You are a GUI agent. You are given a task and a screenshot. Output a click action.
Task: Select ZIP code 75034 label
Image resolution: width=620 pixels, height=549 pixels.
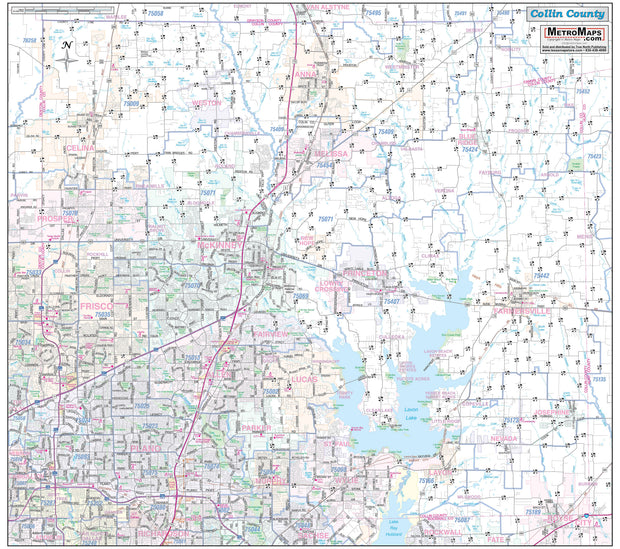23,342
